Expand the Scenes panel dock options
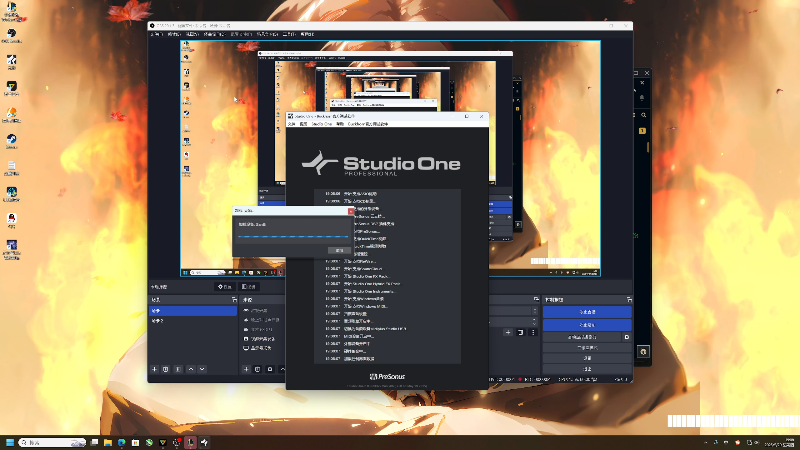Screen dimensions: 800x450 click(x=232, y=299)
